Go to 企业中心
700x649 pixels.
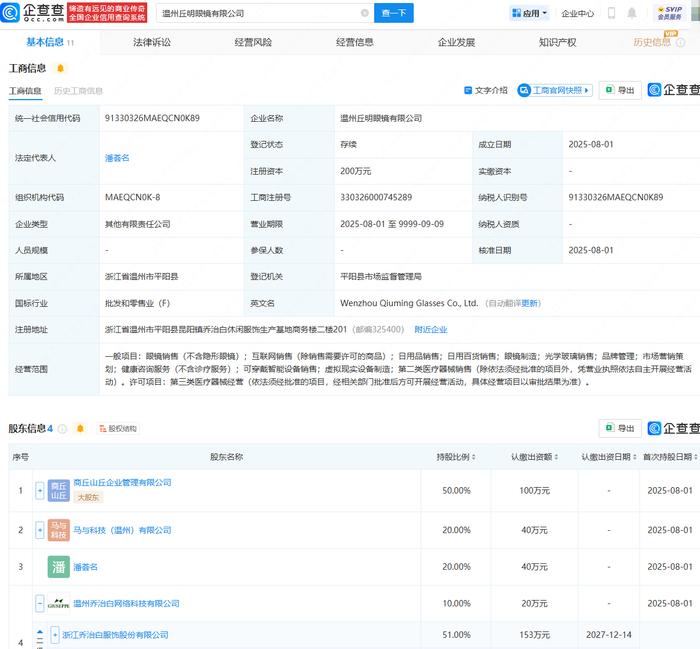[x=578, y=13]
